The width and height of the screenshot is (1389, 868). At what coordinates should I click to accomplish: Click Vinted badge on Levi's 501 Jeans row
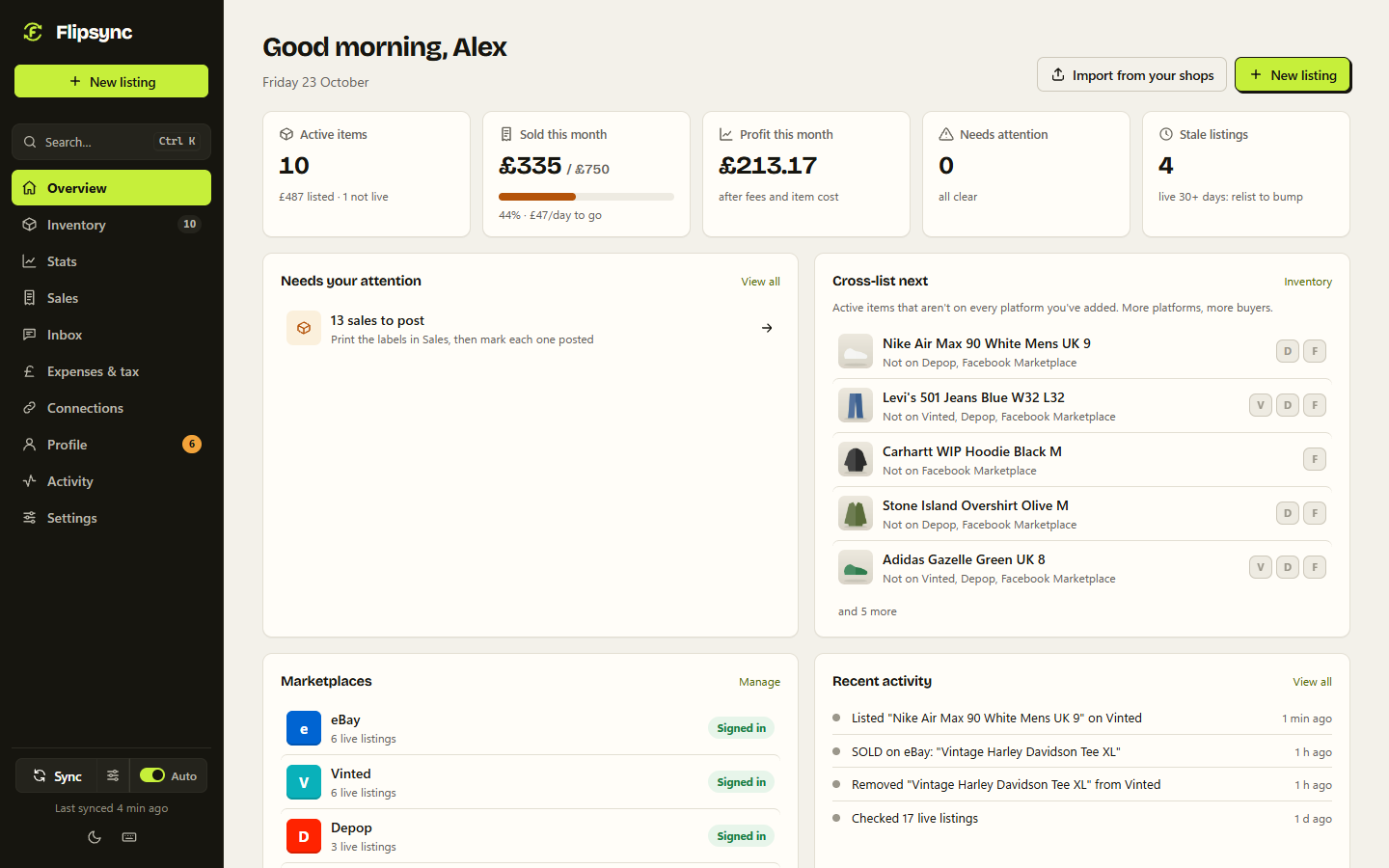(x=1261, y=405)
